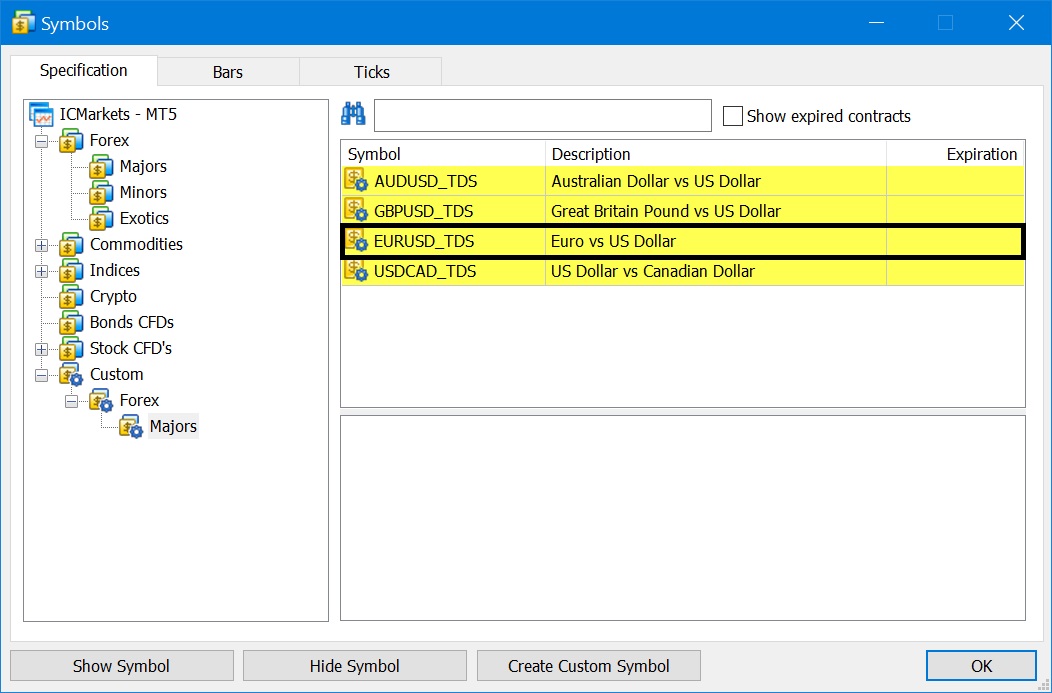Select the USDCAD_TDS symbol name
The width and height of the screenshot is (1052, 693).
coord(425,272)
